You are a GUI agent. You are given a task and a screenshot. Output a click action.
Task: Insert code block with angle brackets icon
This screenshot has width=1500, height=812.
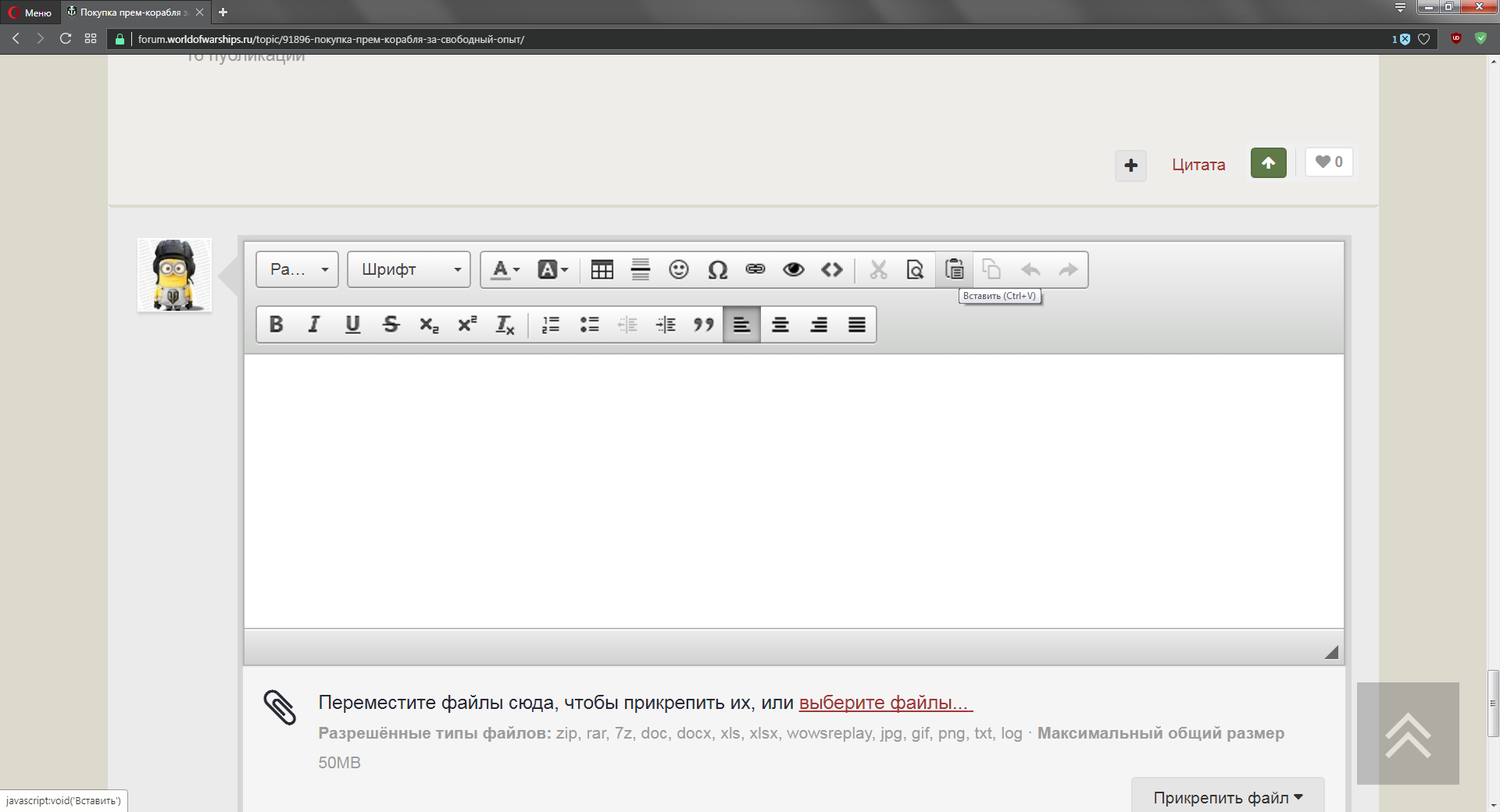tap(831, 270)
